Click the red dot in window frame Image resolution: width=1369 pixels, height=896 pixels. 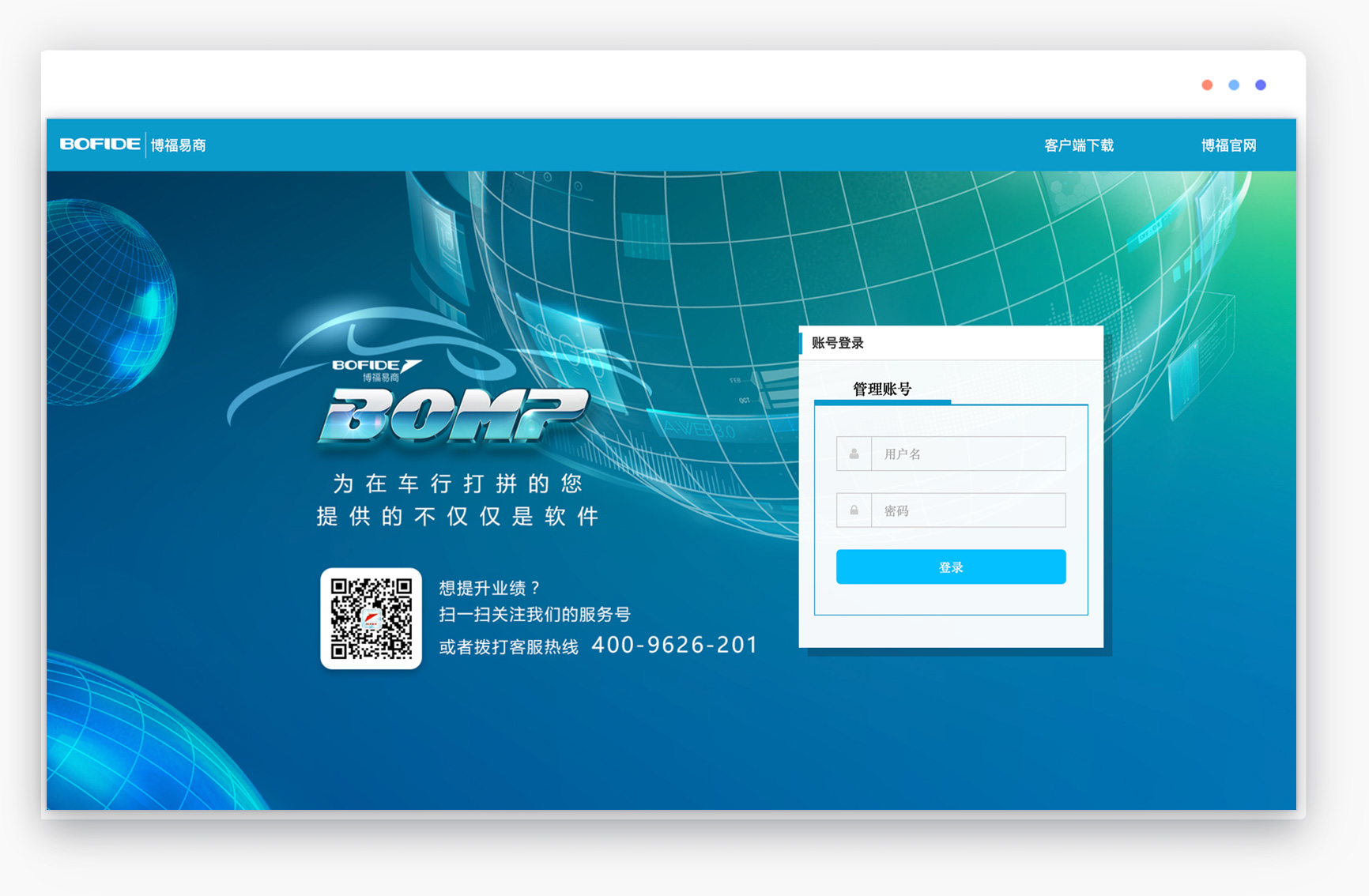pyautogui.click(x=1207, y=85)
